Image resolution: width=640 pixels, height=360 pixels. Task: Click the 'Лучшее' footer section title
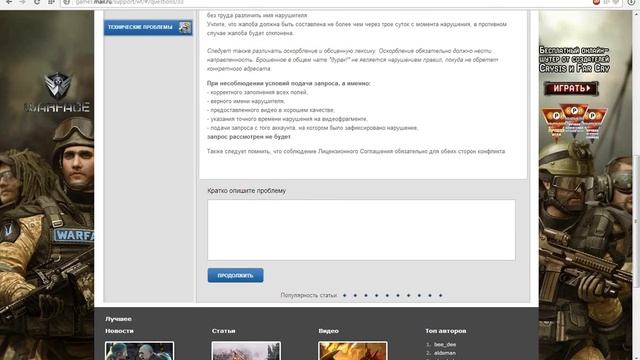pyautogui.click(x=118, y=319)
